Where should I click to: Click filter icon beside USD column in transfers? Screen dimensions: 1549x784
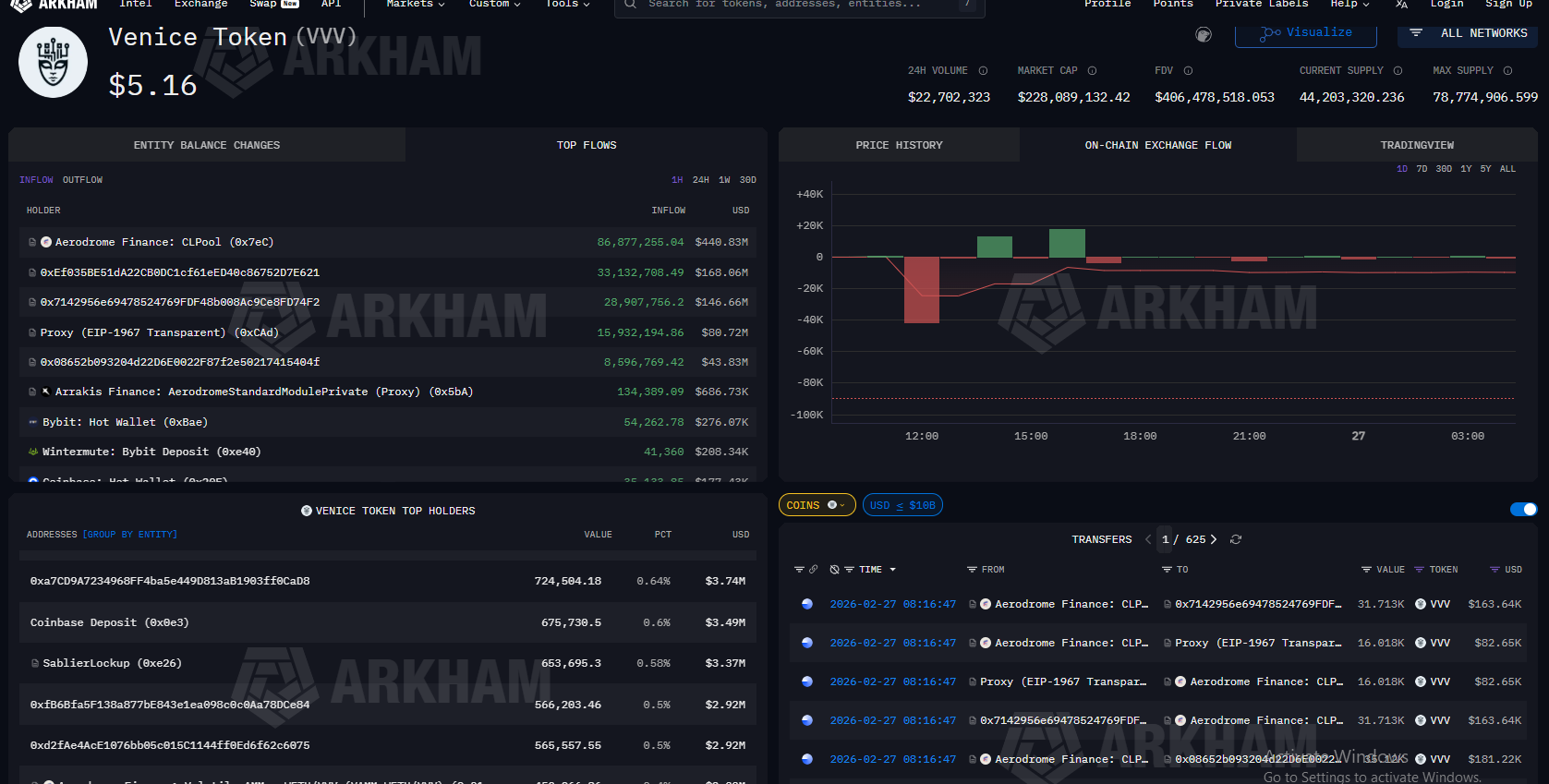point(1495,570)
